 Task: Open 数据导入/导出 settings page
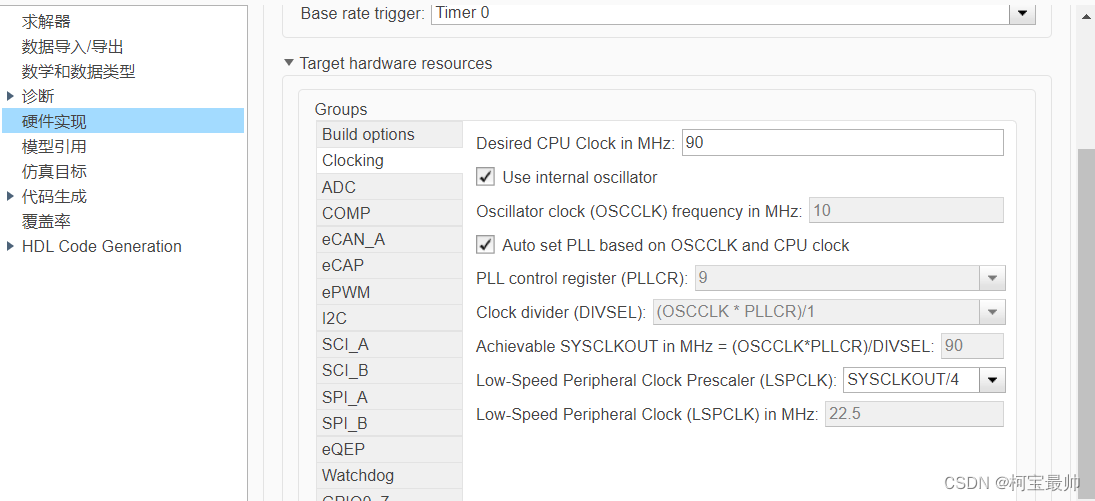[73, 46]
